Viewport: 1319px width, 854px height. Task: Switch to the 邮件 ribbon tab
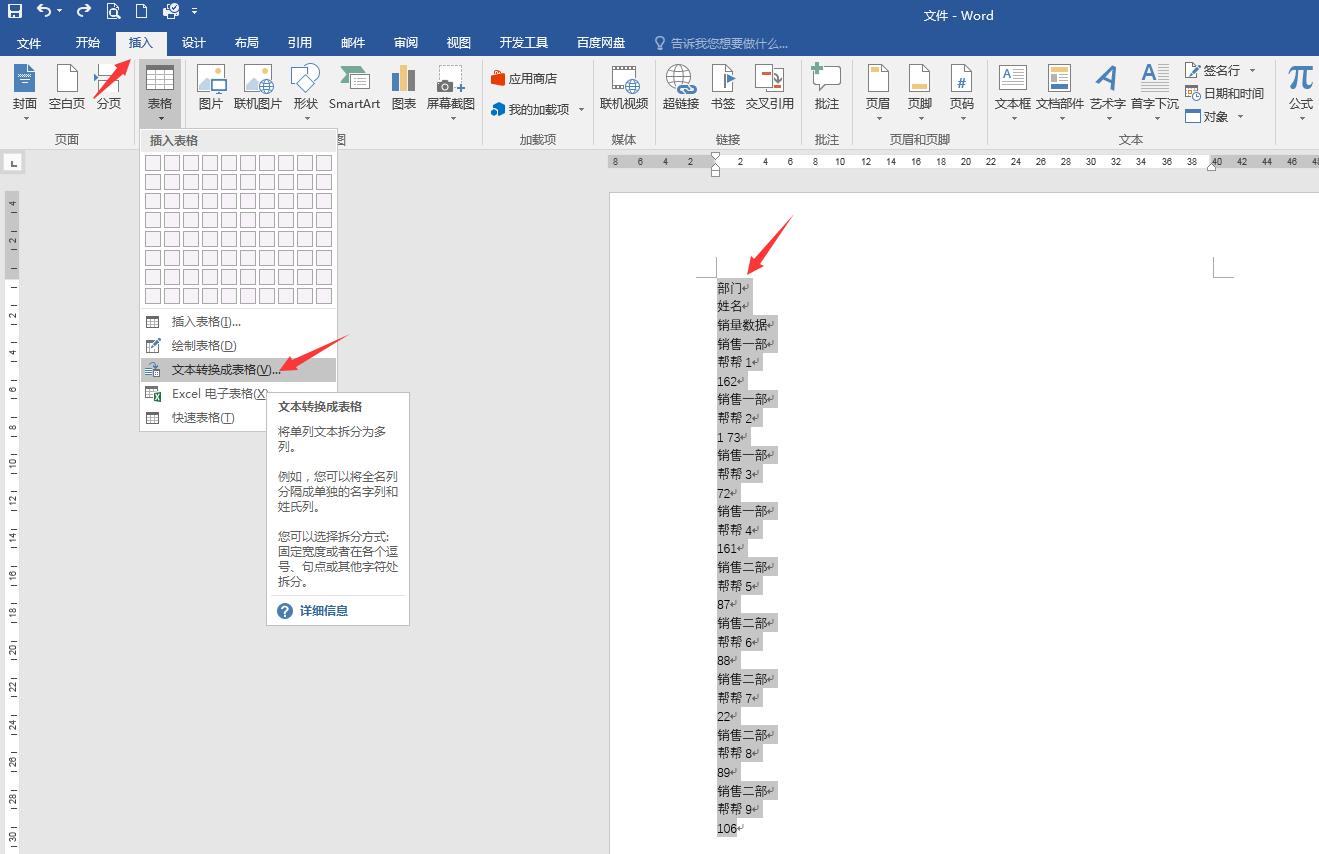coord(352,42)
